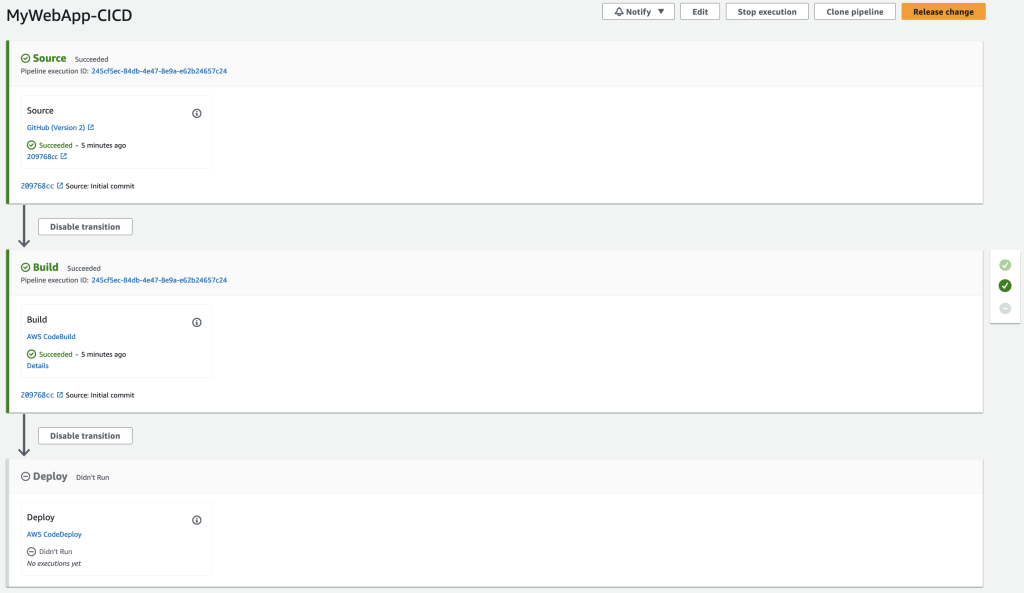The height and width of the screenshot is (593, 1024).
Task: Click the Deploy stage heading text
Action: tap(50, 476)
